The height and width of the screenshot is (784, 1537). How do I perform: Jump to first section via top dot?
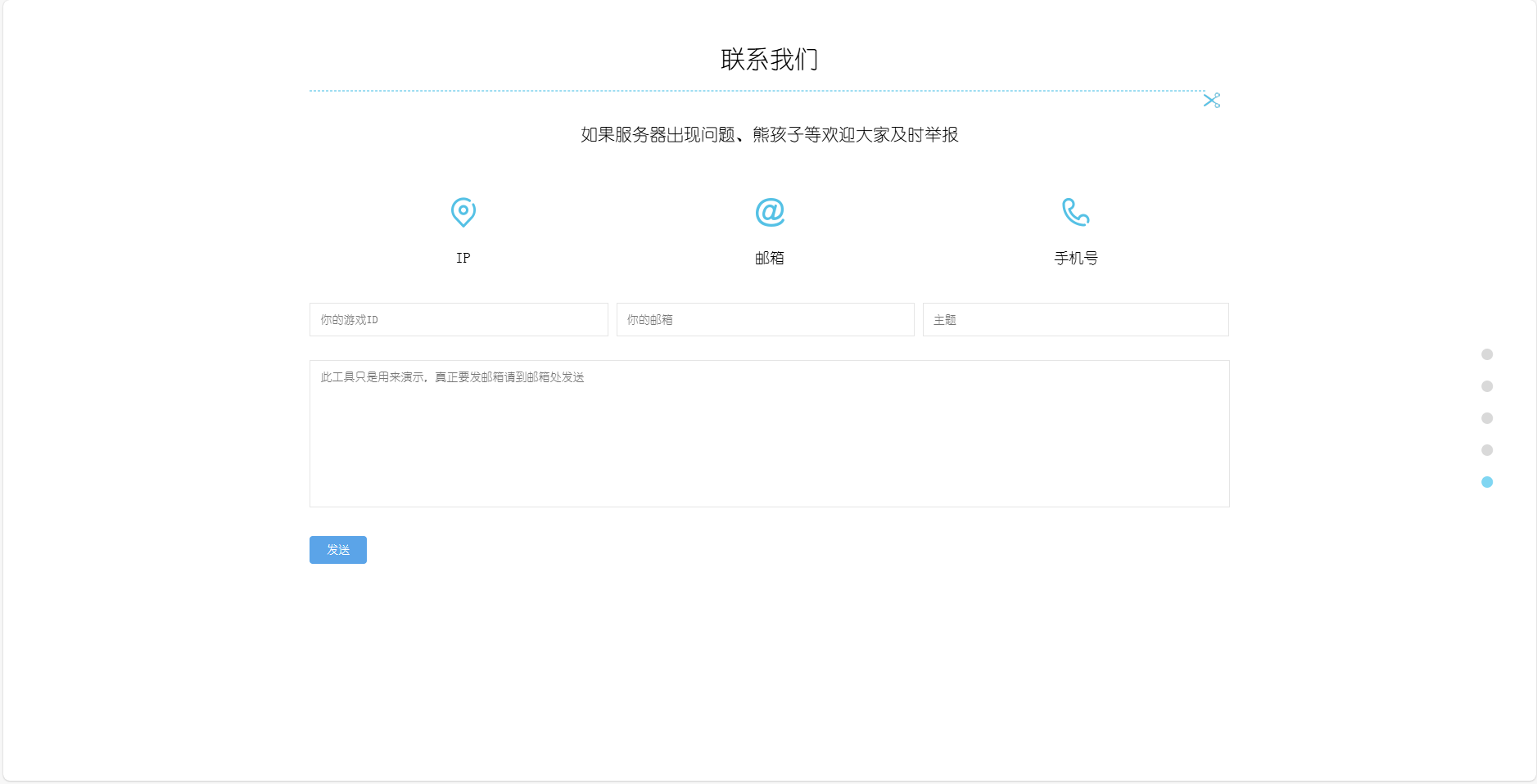point(1487,354)
